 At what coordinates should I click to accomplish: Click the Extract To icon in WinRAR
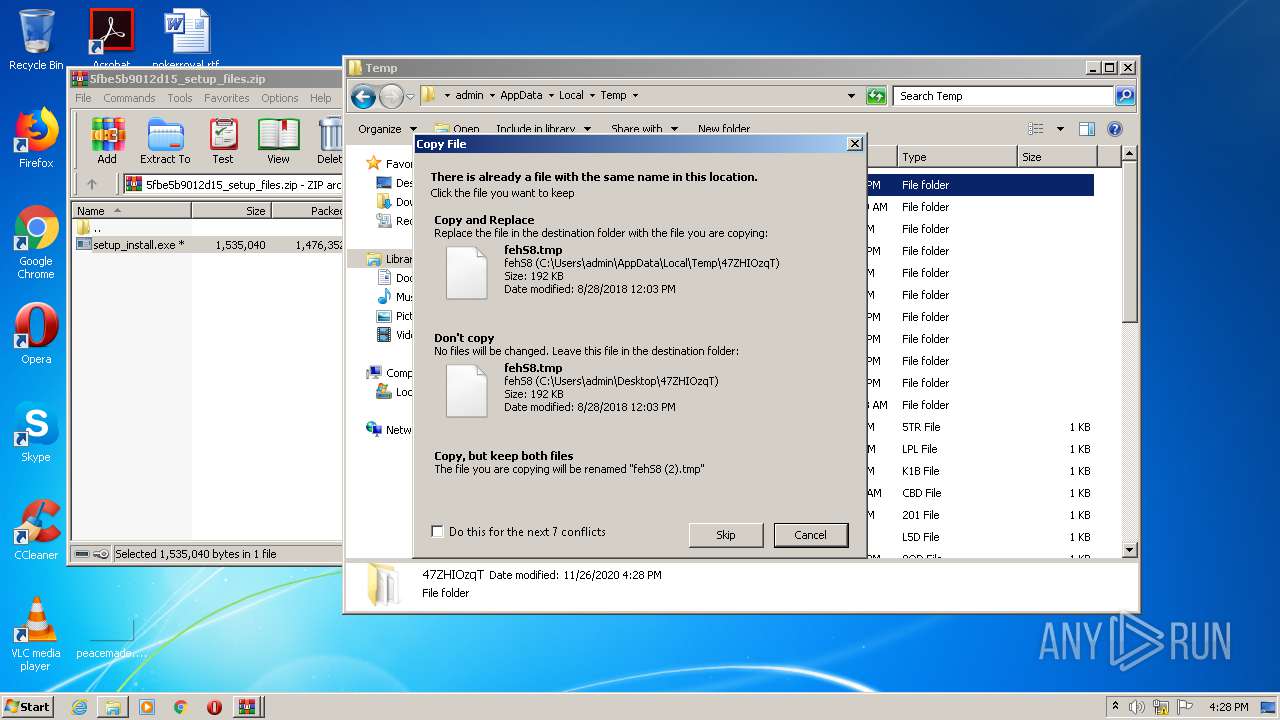[x=165, y=140]
